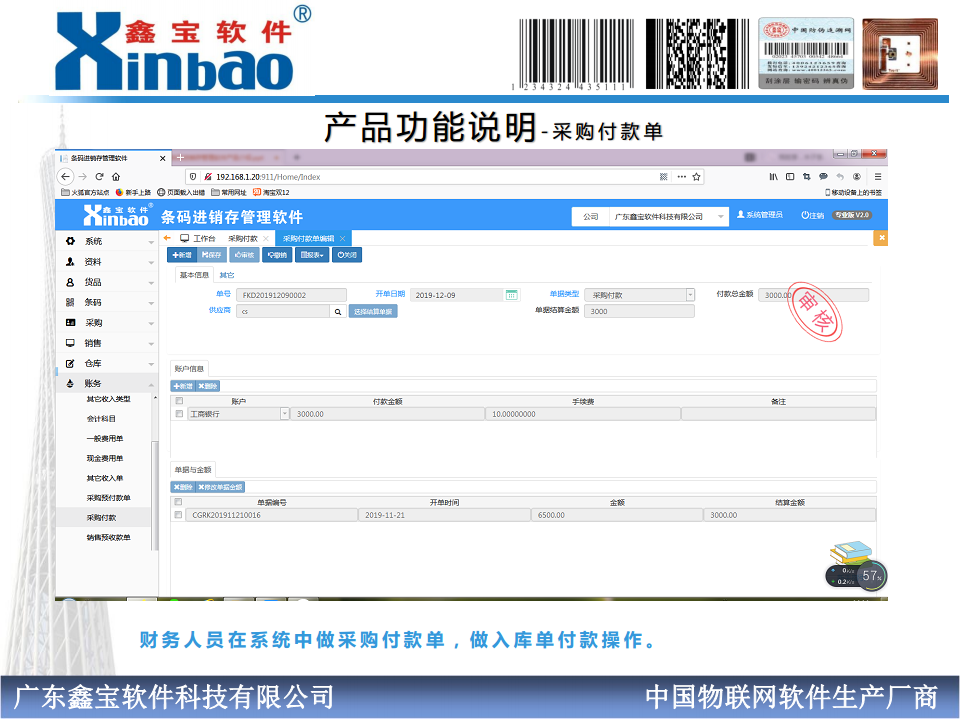Open the 公司 company dropdown
This screenshot has height=720, width=960.
click(x=668, y=217)
